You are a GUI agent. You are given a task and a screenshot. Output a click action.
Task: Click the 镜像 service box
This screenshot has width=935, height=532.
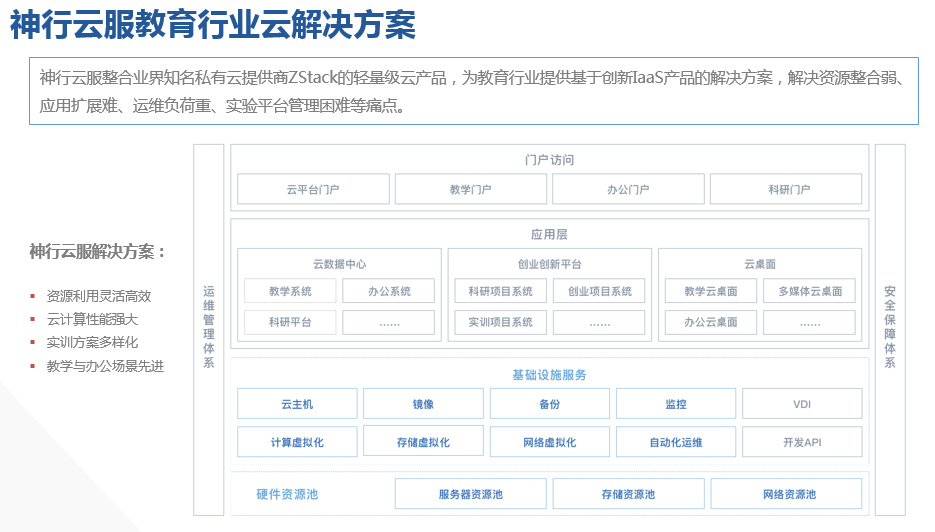tap(422, 404)
